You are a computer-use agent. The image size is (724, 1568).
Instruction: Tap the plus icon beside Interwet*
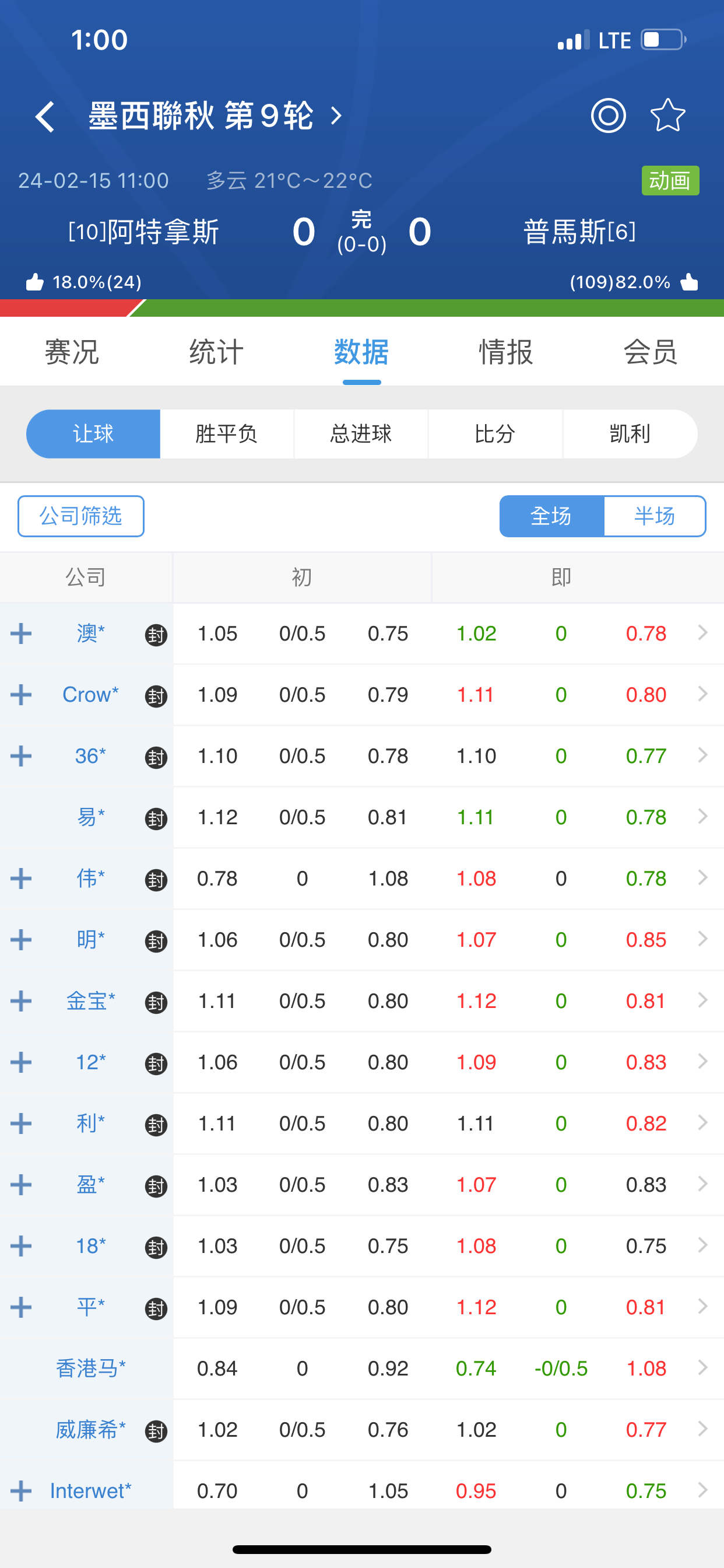point(22,1490)
